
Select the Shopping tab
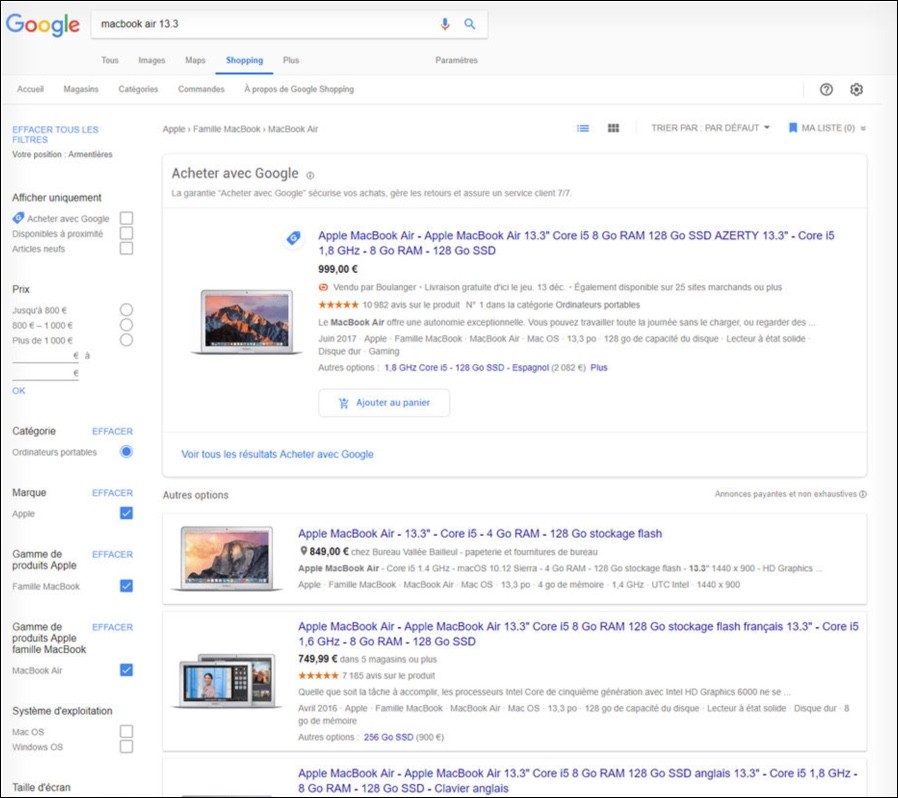pos(245,60)
